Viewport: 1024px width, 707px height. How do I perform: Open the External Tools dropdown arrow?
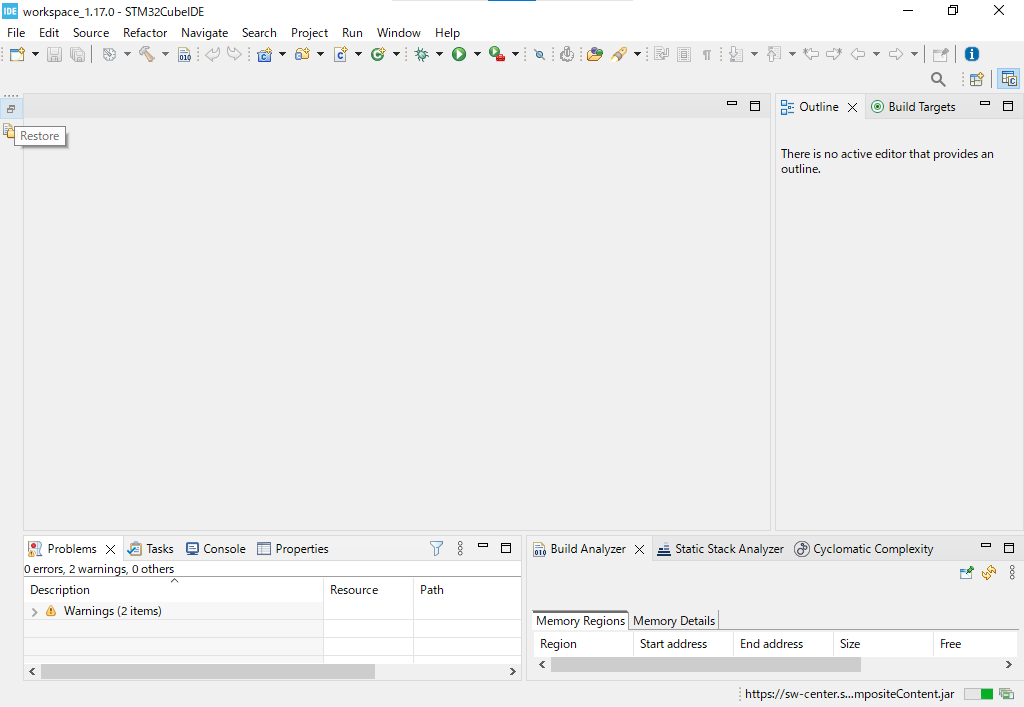[x=515, y=54]
